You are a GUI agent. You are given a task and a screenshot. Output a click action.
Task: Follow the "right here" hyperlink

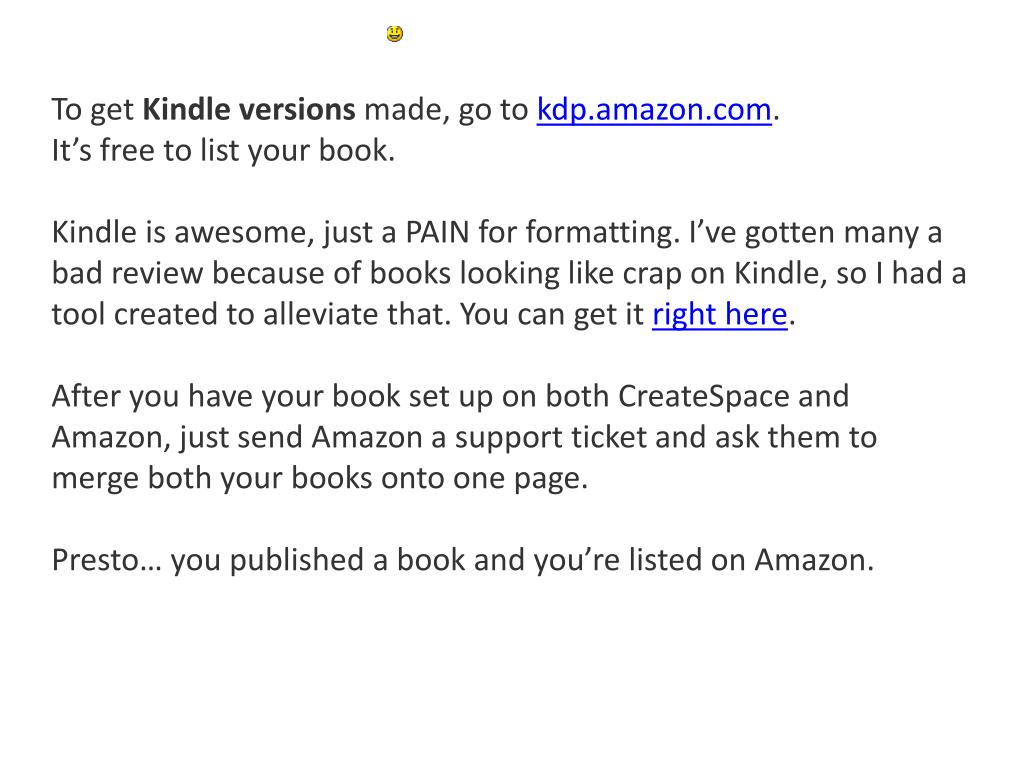click(720, 315)
